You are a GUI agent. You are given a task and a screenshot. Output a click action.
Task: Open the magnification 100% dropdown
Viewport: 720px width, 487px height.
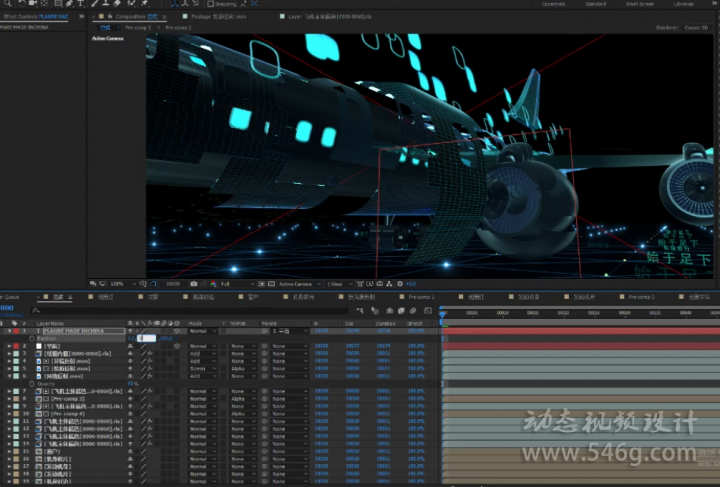122,284
